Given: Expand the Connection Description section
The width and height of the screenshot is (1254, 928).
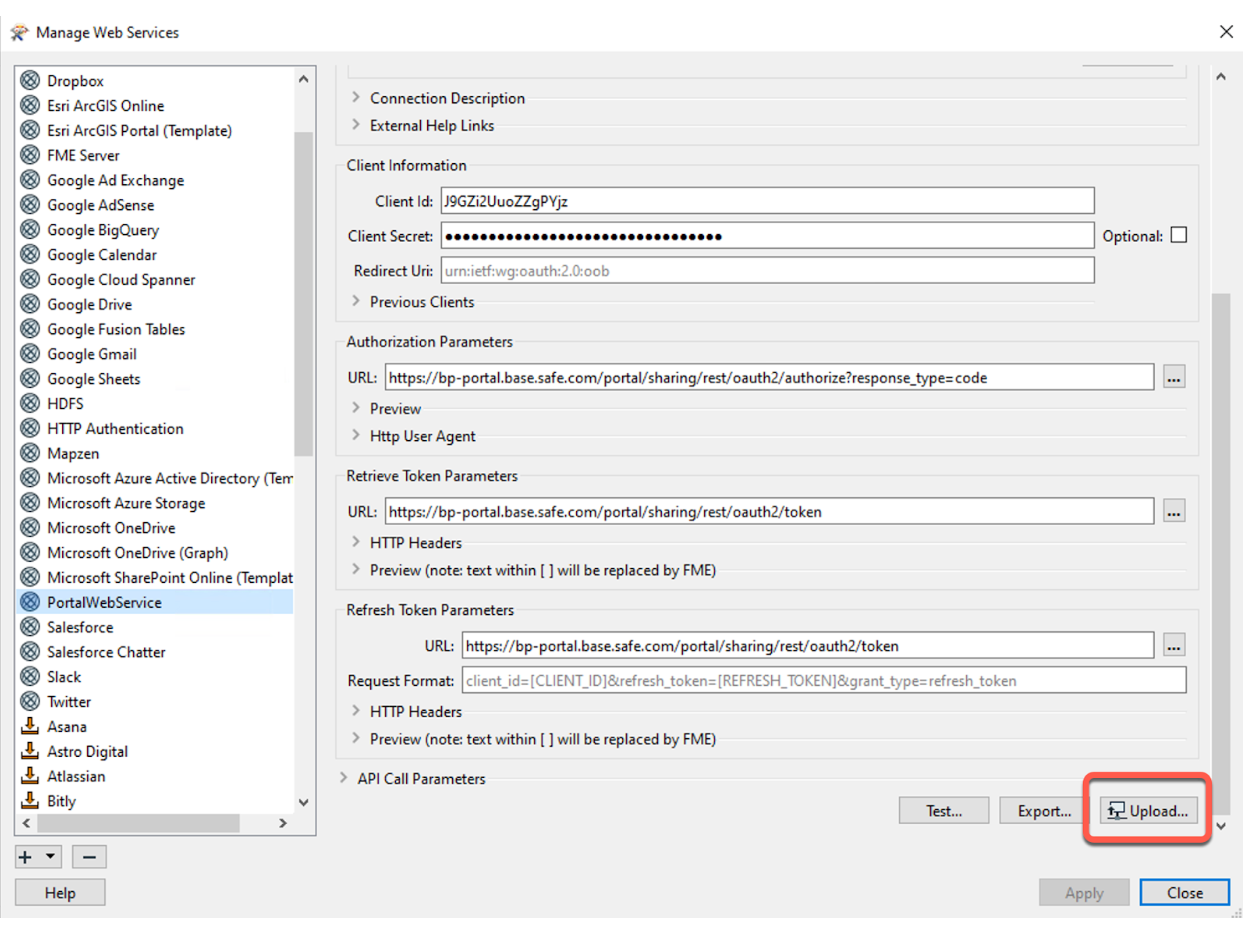Looking at the screenshot, I should (357, 99).
